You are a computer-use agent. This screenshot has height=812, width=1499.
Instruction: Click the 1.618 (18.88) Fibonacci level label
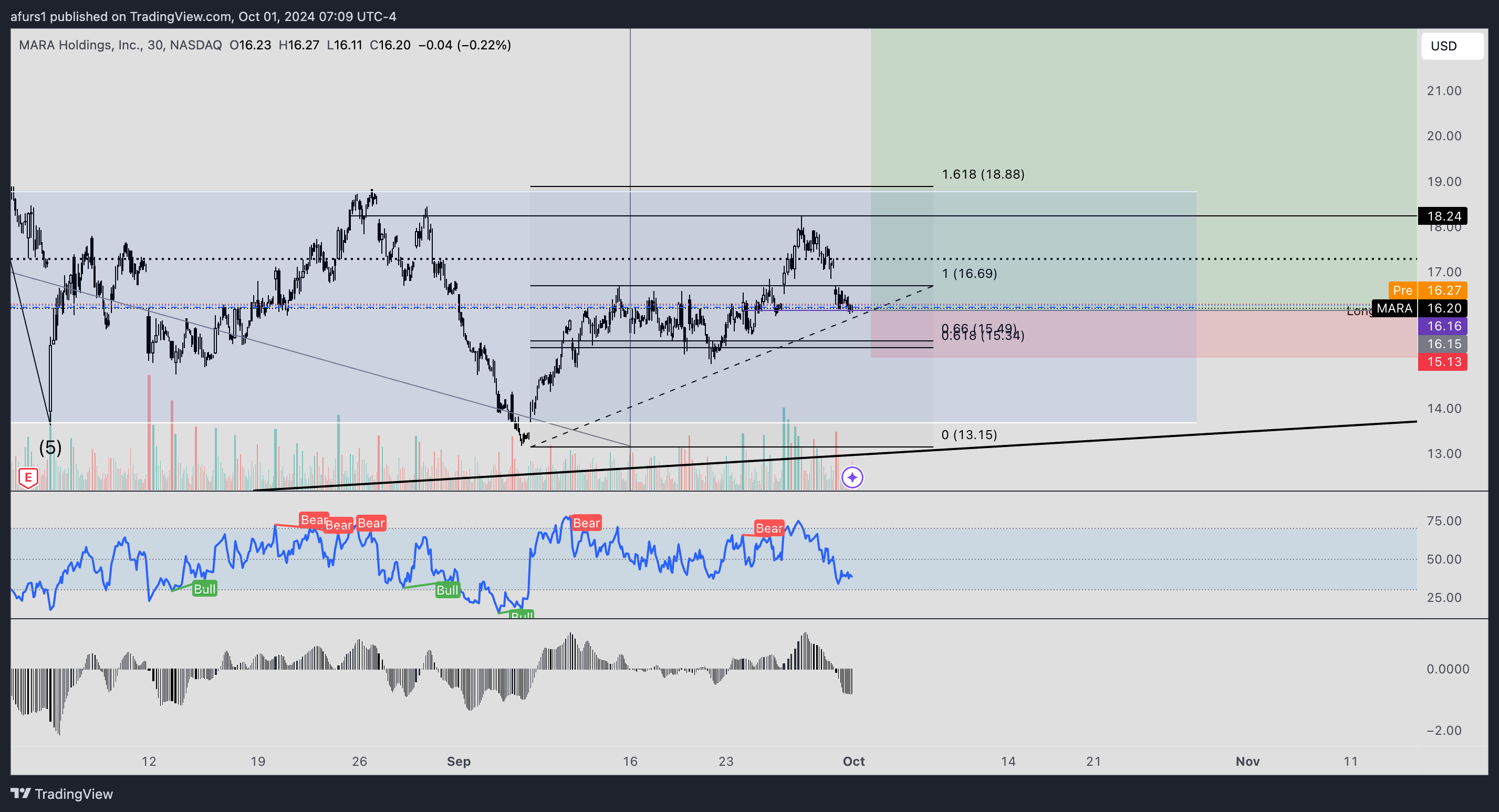coord(983,174)
